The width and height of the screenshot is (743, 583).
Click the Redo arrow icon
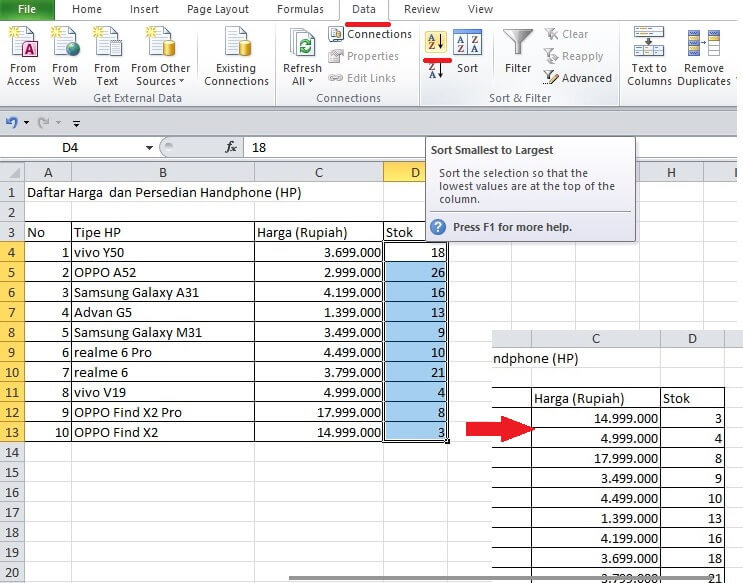44,123
